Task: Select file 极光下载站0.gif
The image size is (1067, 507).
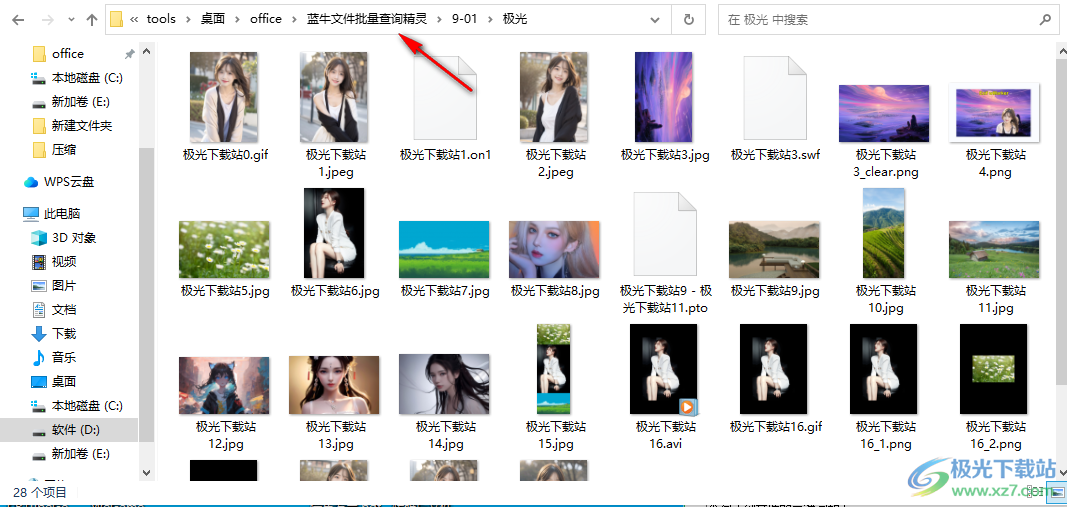Action: click(225, 108)
